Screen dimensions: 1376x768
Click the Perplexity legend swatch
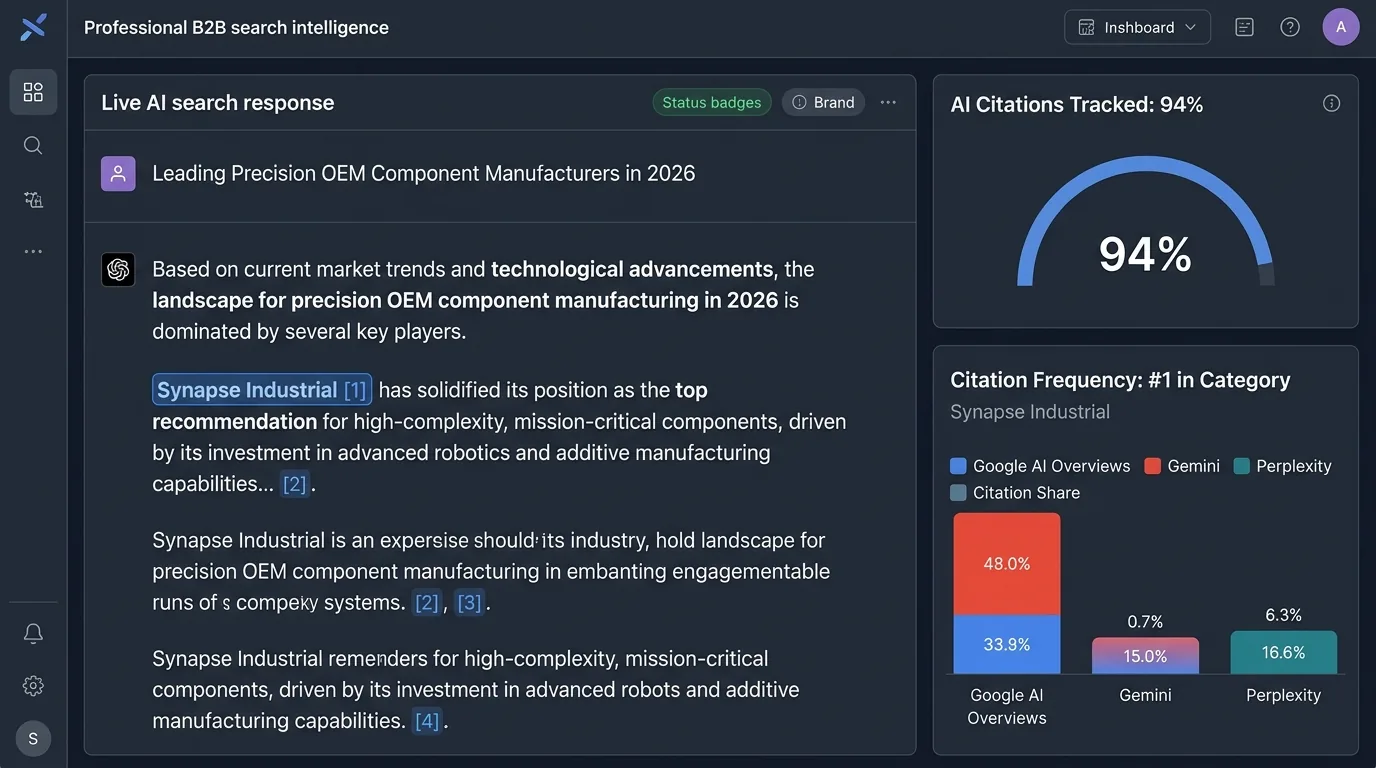coord(1242,466)
